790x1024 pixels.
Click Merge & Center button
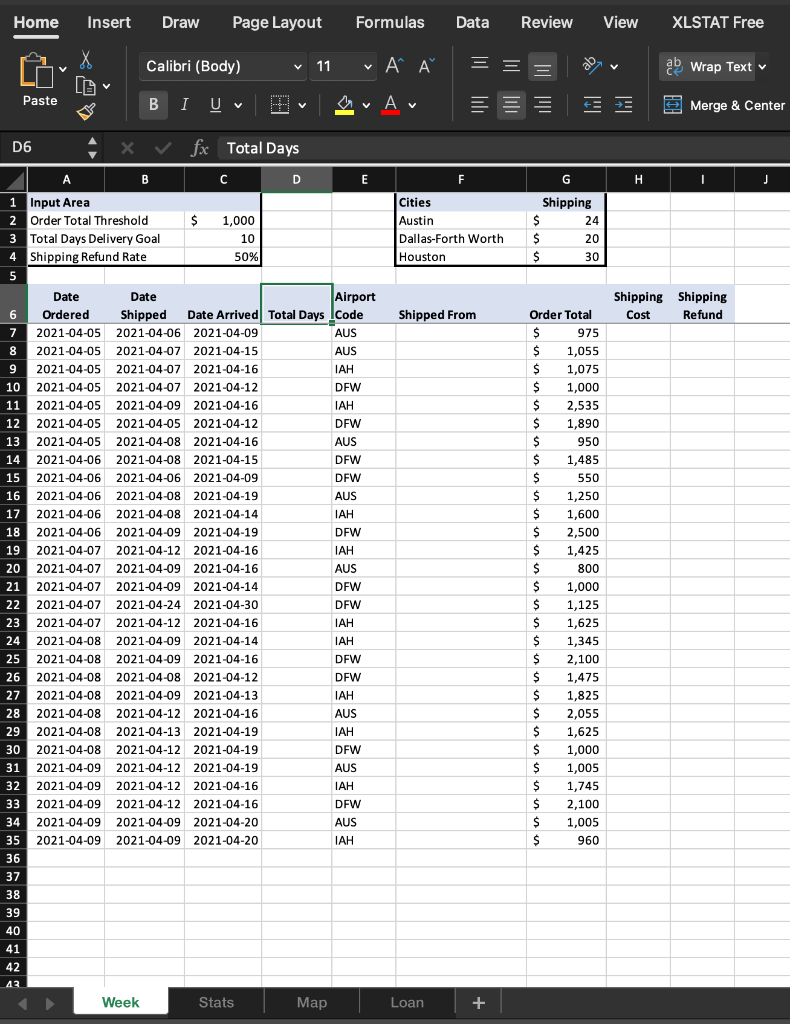tap(725, 105)
